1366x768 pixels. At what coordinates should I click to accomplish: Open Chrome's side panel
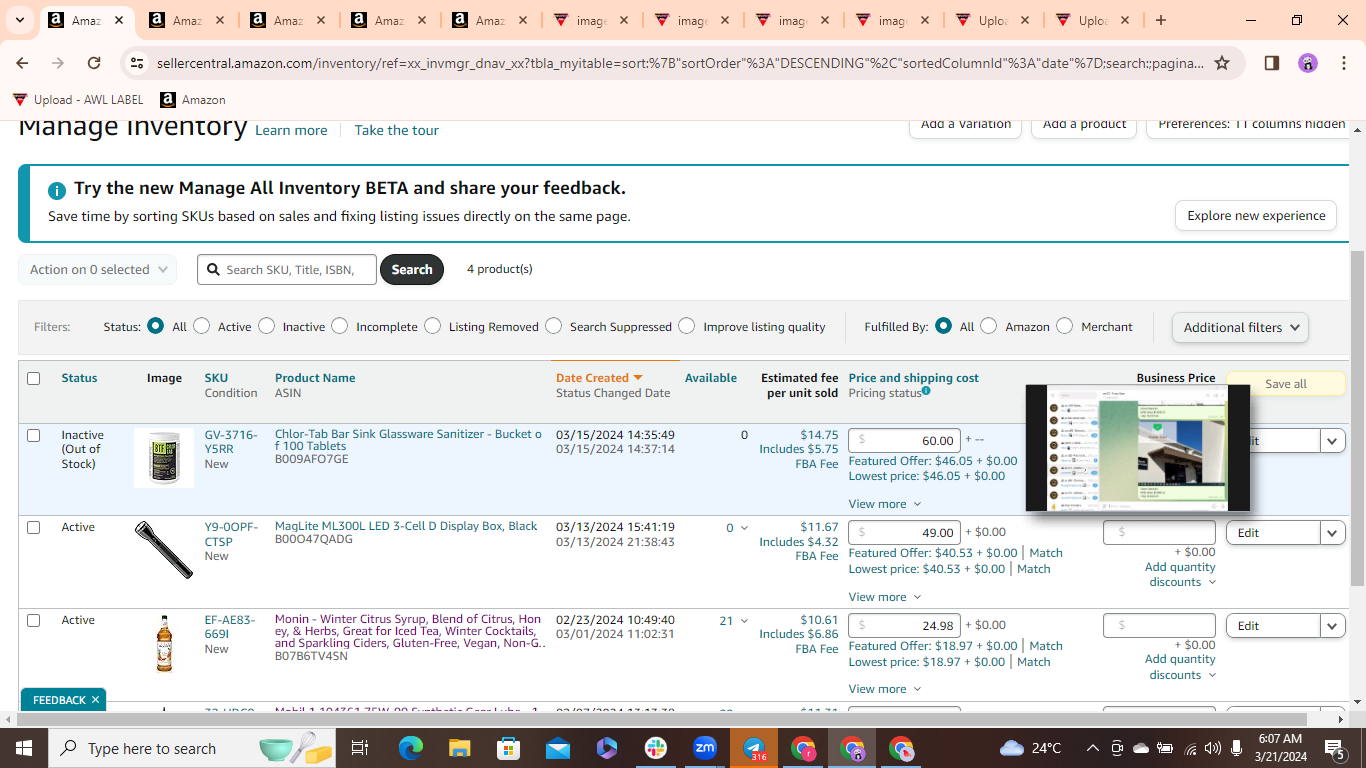point(1272,63)
